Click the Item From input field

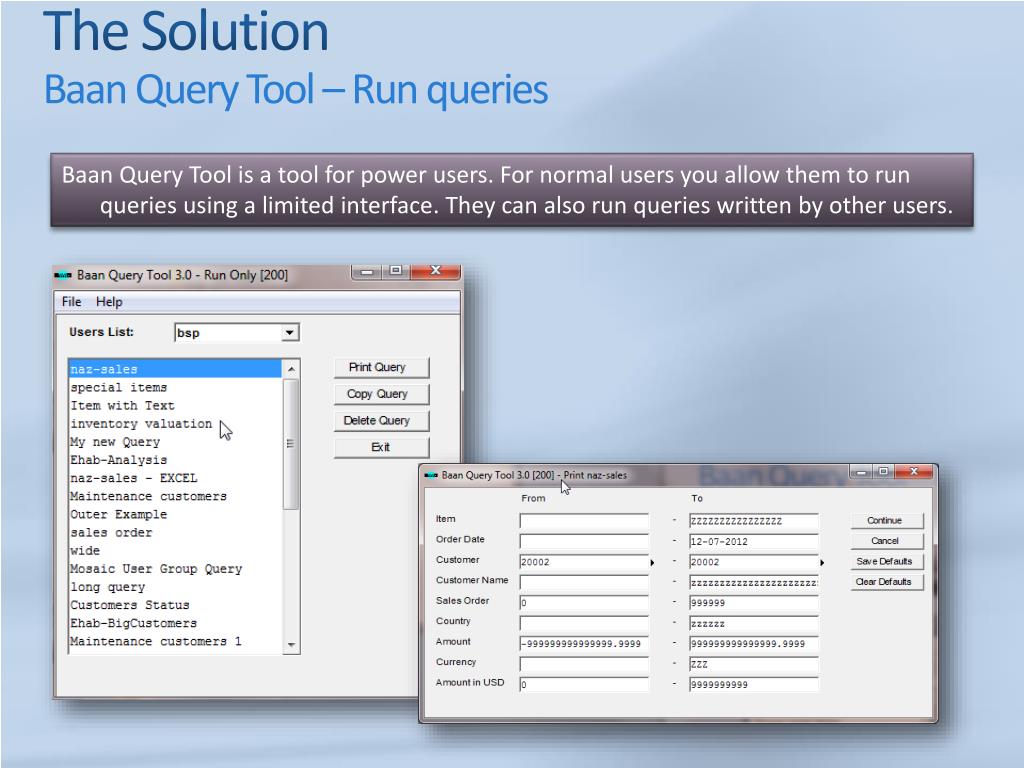[584, 521]
